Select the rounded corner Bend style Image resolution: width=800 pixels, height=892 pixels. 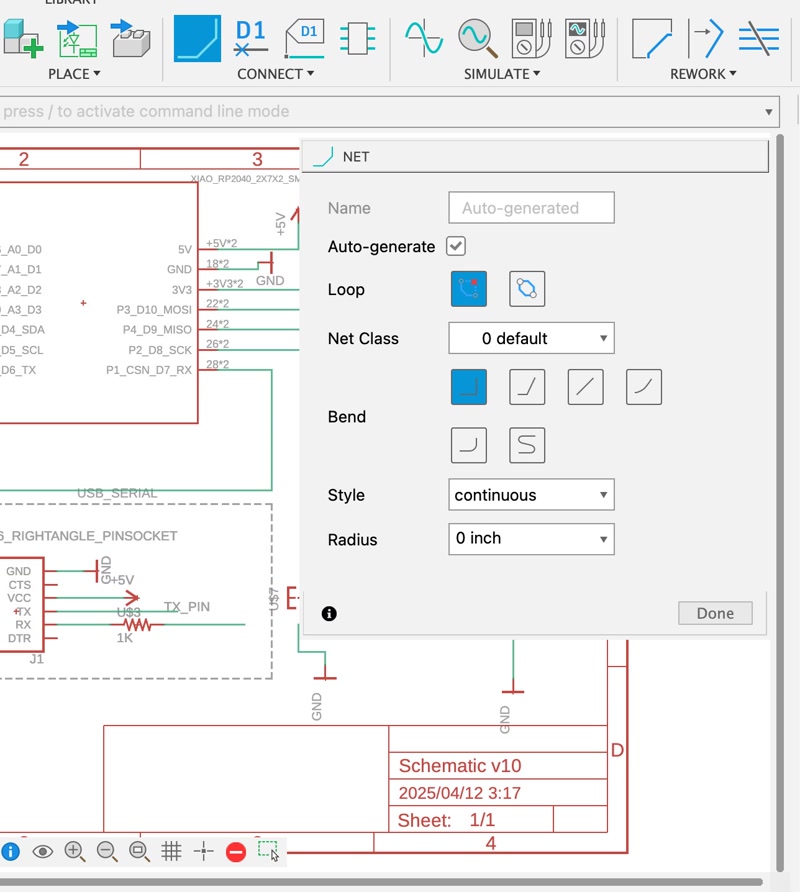coord(469,445)
